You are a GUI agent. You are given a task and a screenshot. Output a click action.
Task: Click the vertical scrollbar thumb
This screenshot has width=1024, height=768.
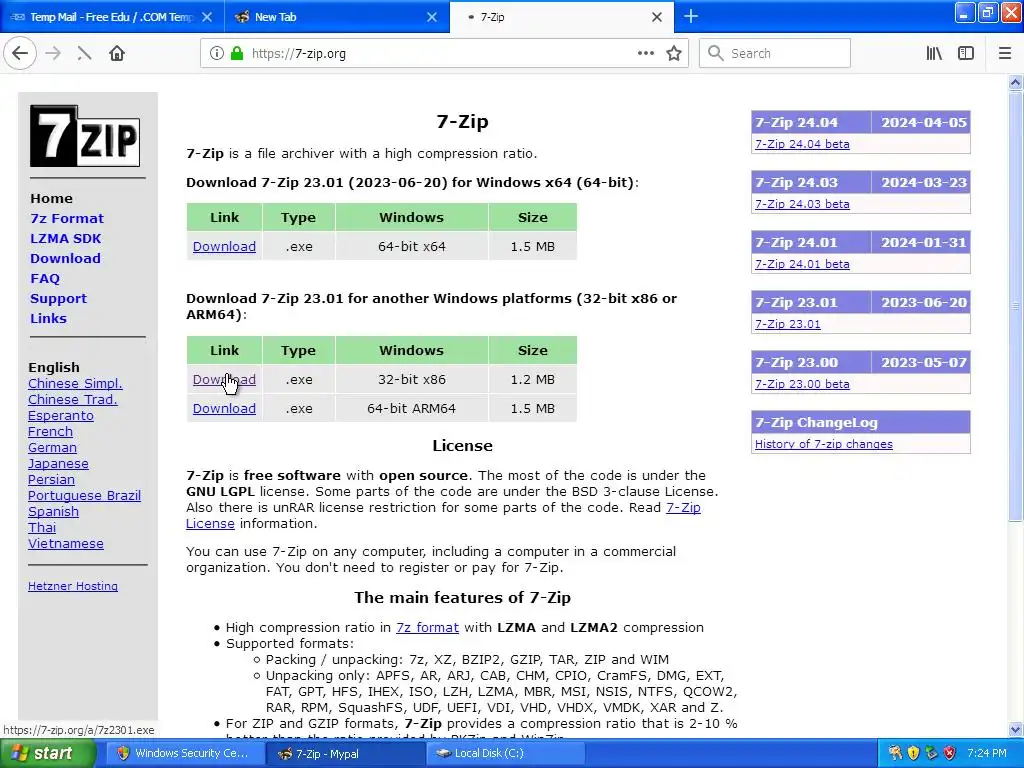point(1016,306)
